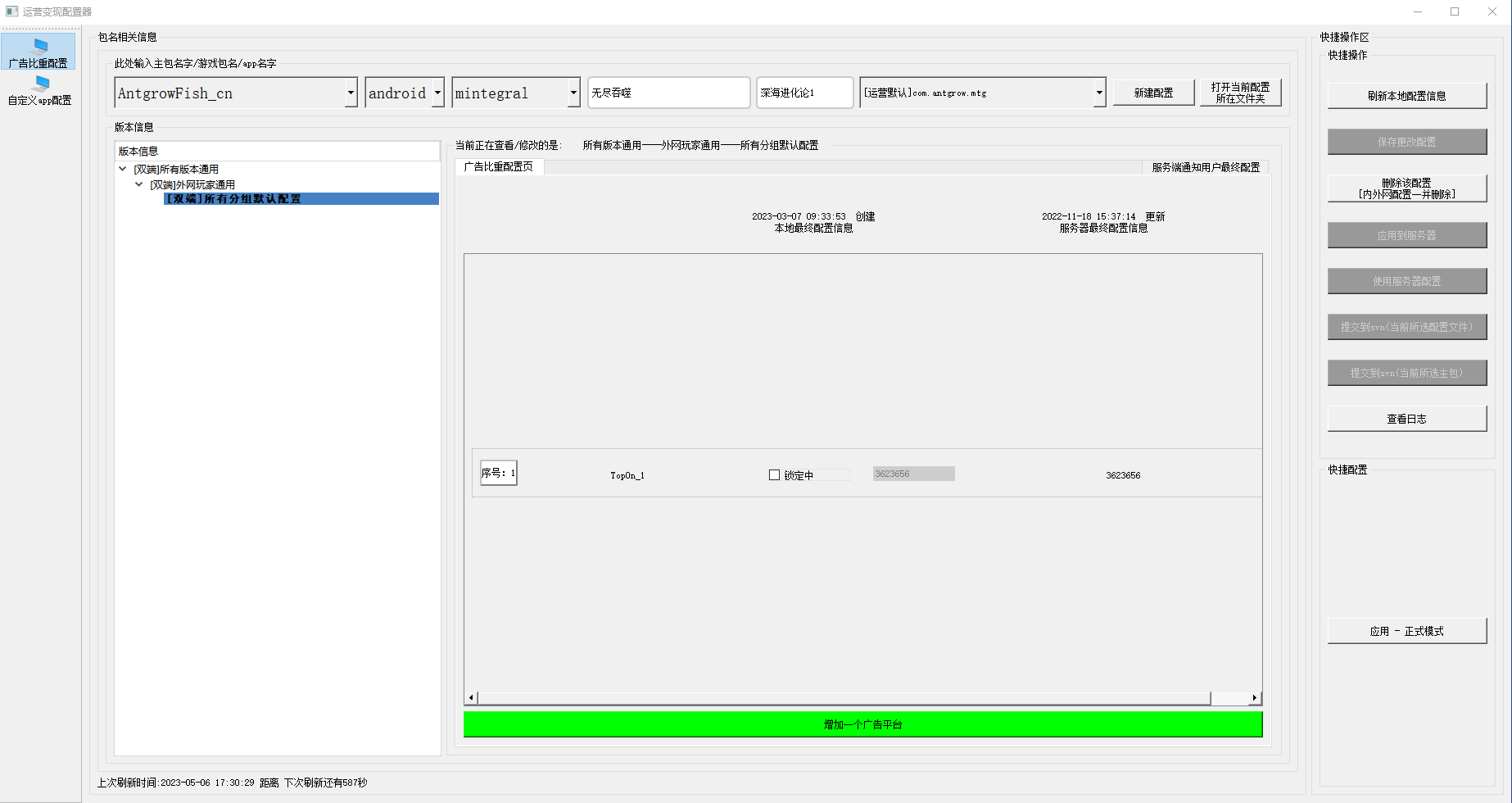Collapse the [双端]外网玩家通用 tree node
Image resolution: width=1512 pixels, height=803 pixels.
tap(139, 184)
